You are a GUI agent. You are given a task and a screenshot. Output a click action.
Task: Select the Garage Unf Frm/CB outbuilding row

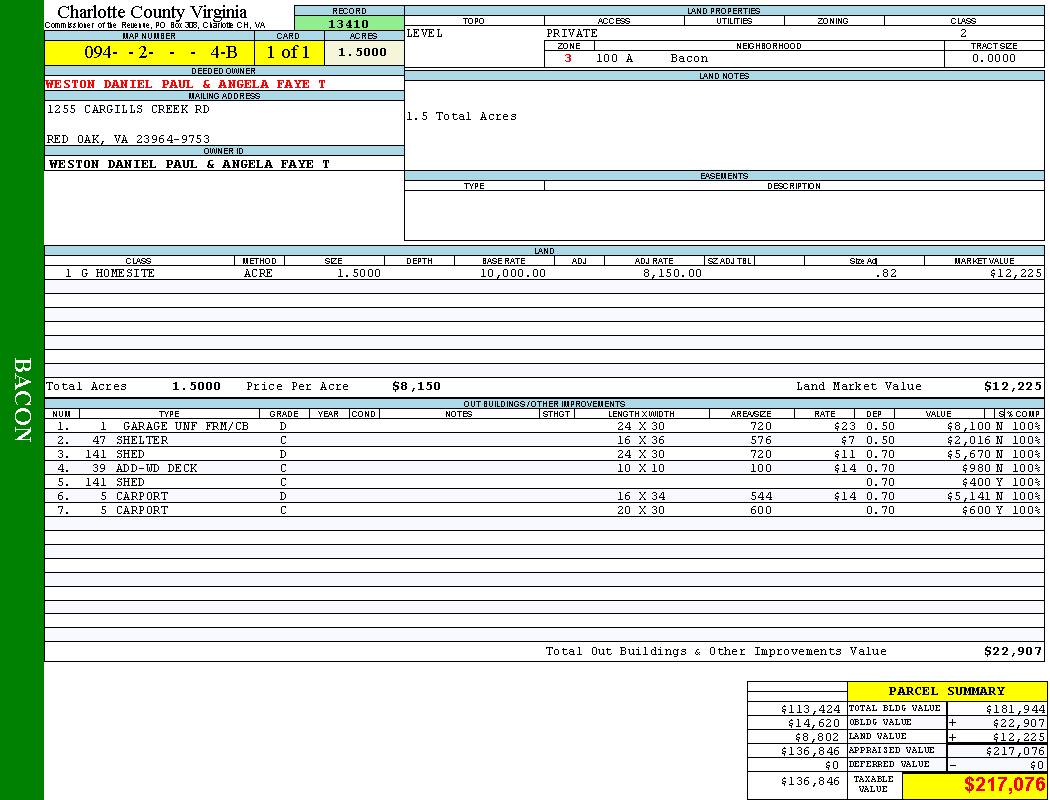tap(185, 426)
